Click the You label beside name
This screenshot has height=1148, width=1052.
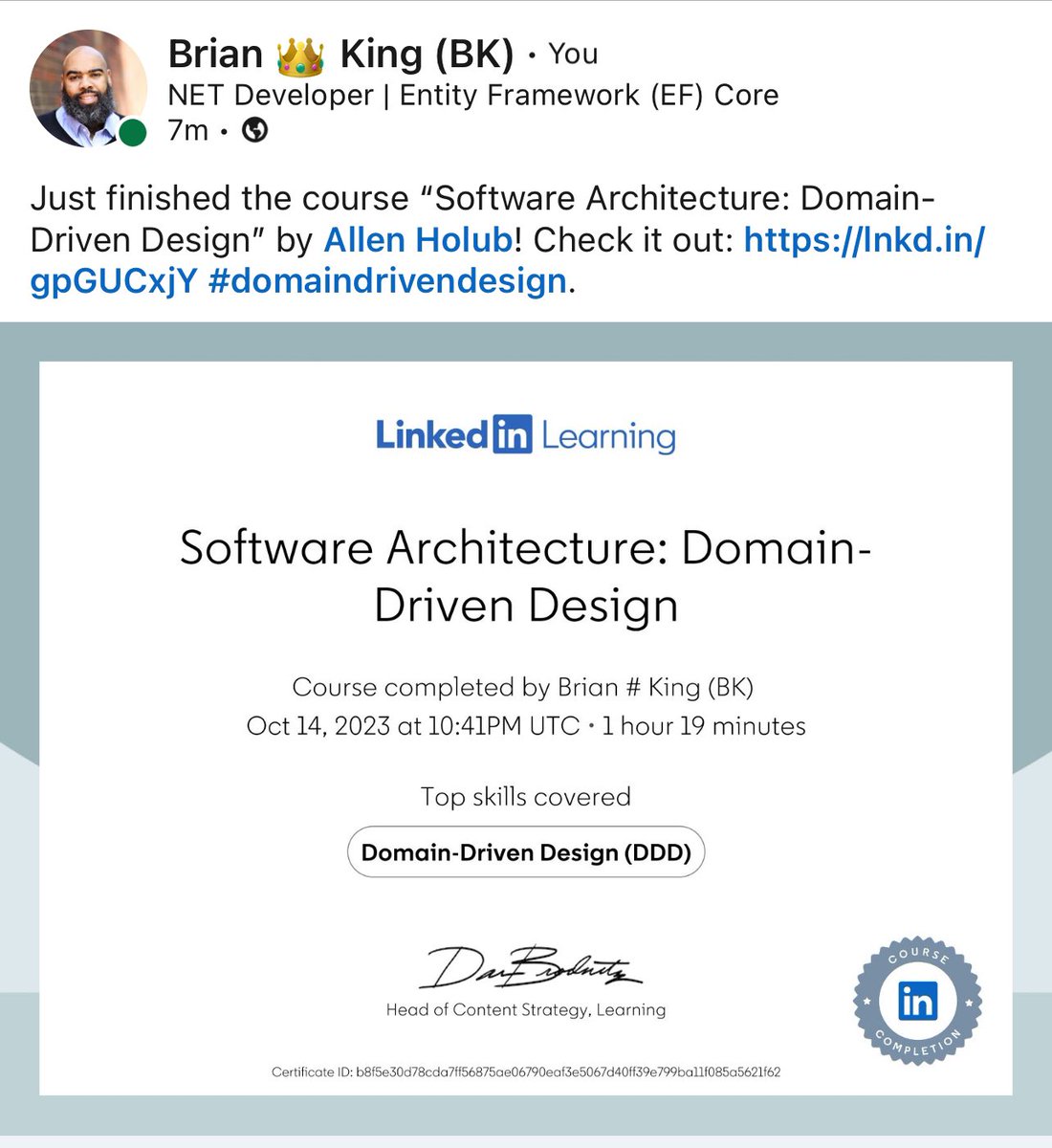click(x=573, y=55)
